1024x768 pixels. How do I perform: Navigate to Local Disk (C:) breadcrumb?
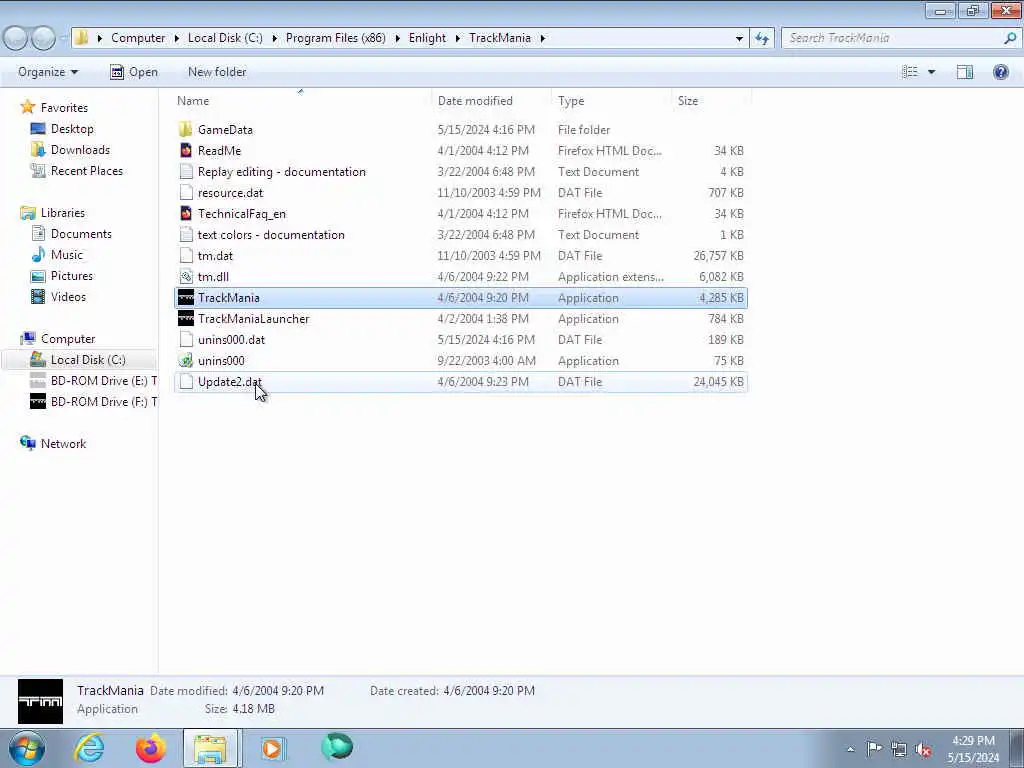click(x=225, y=38)
